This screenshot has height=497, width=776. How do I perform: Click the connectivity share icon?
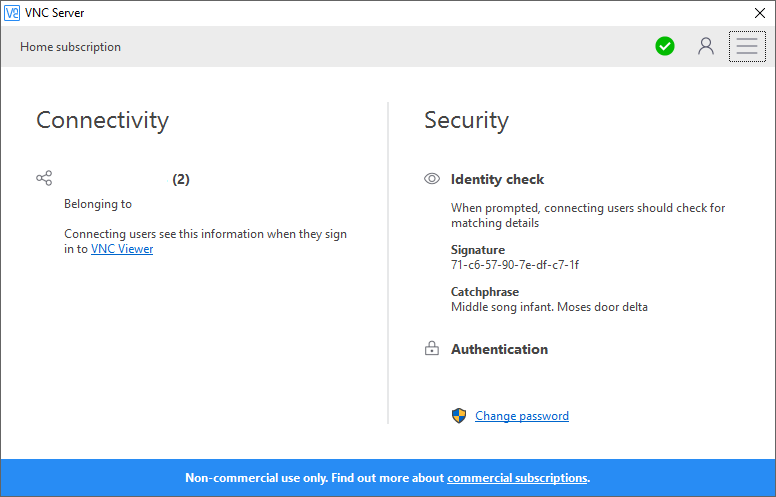[x=44, y=178]
